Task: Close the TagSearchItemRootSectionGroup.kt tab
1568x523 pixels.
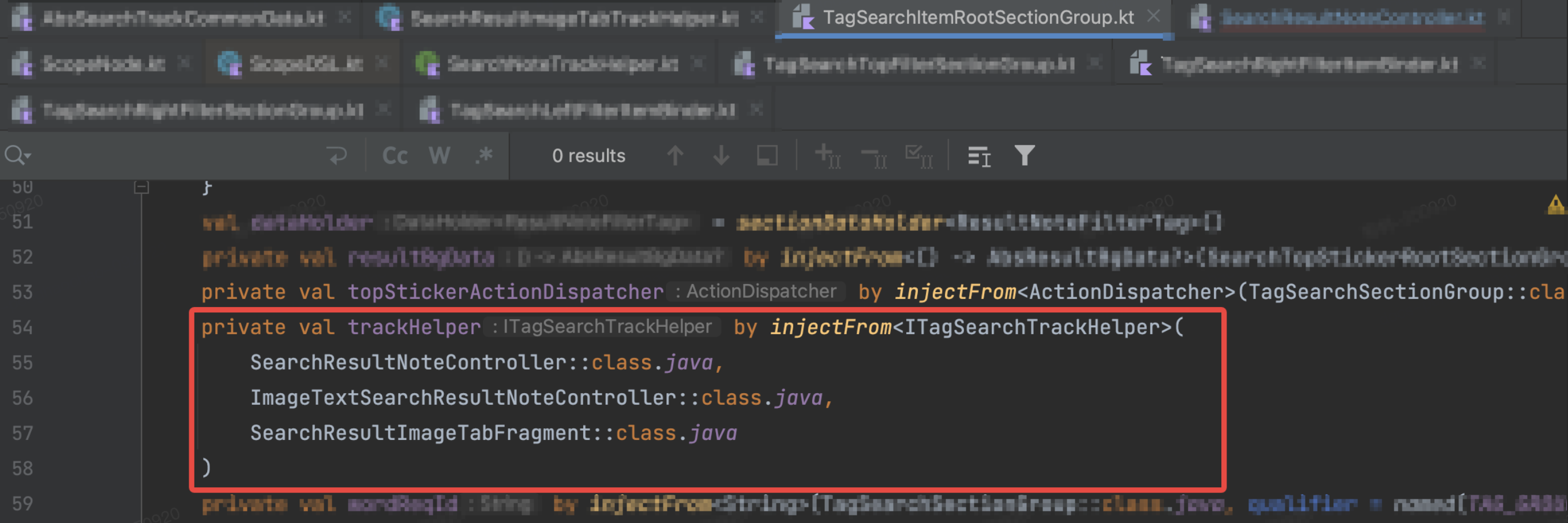Action: (x=1153, y=17)
